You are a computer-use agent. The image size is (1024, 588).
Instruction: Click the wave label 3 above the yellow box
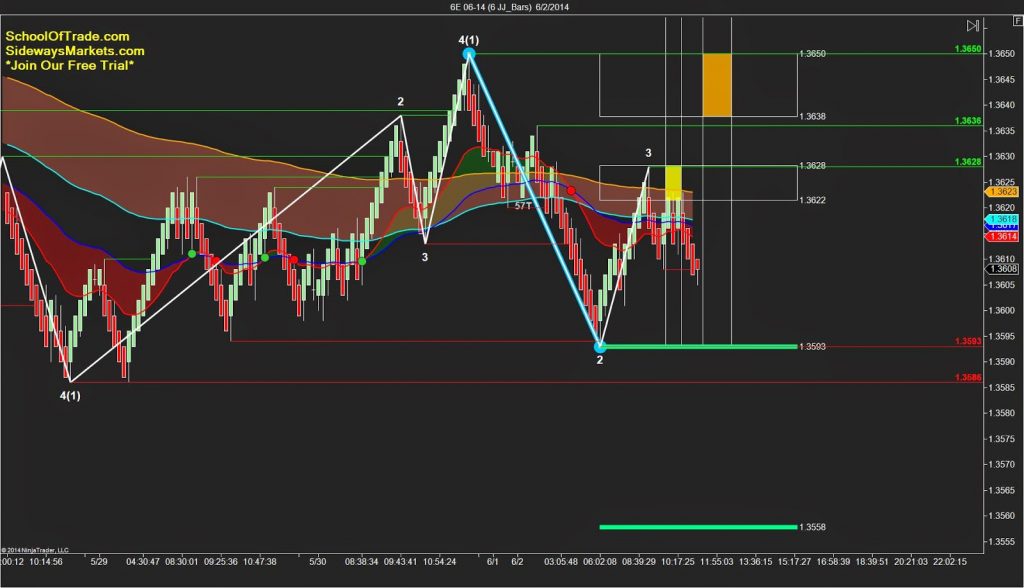point(648,153)
